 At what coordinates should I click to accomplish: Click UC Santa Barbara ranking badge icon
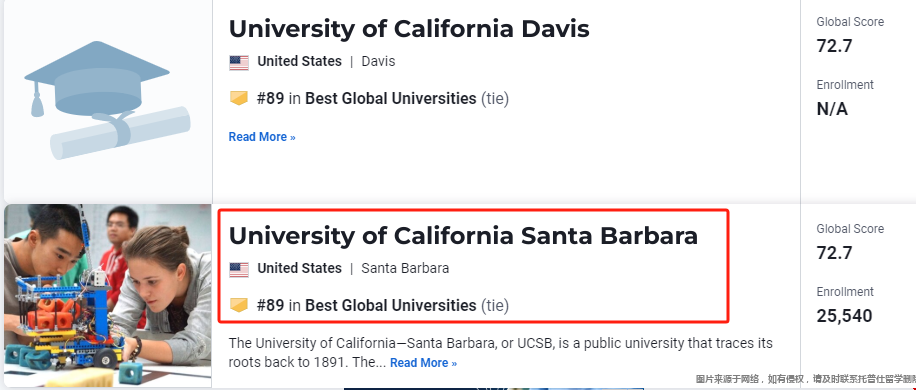point(239,305)
